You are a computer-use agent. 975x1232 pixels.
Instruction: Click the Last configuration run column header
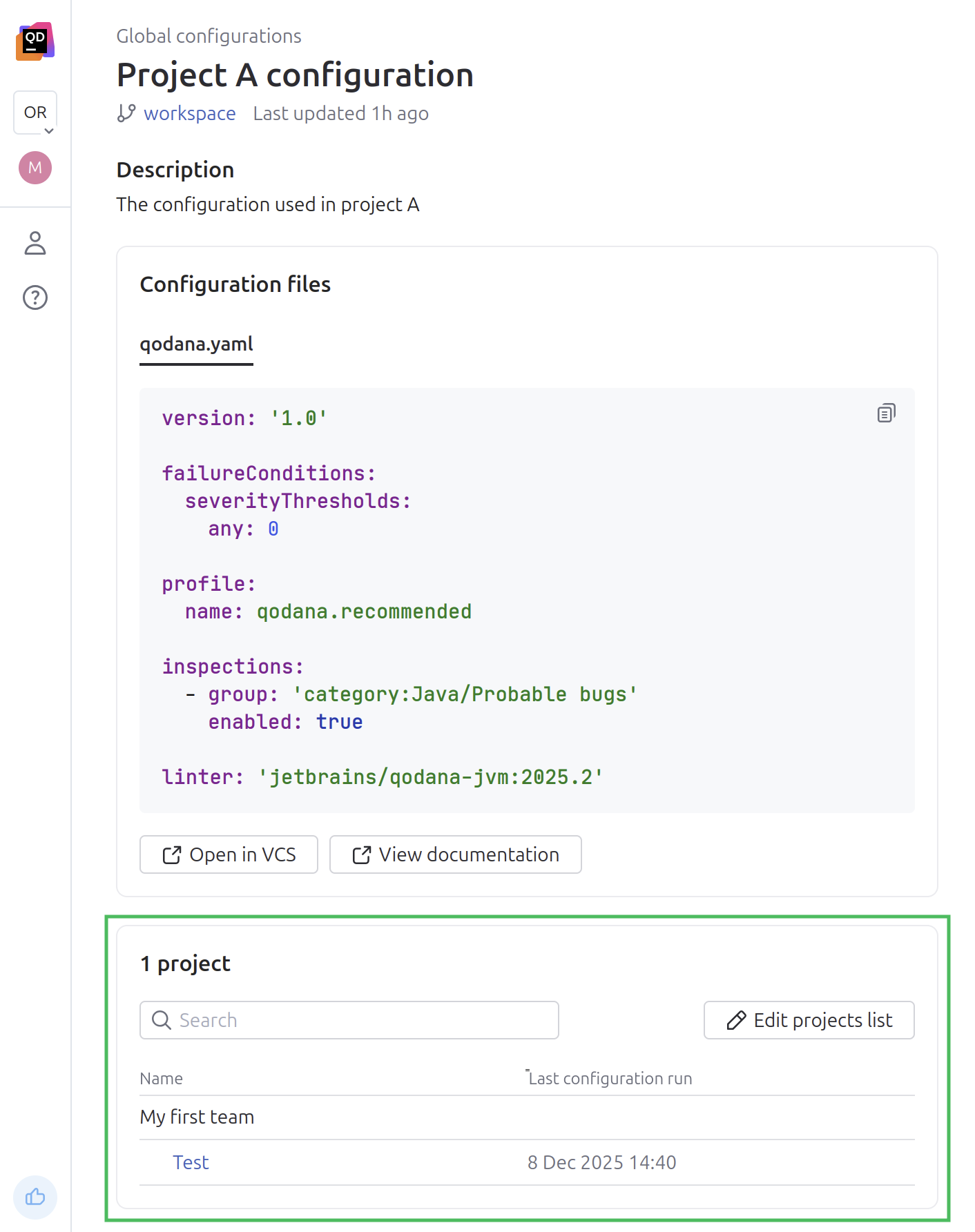click(x=610, y=1079)
